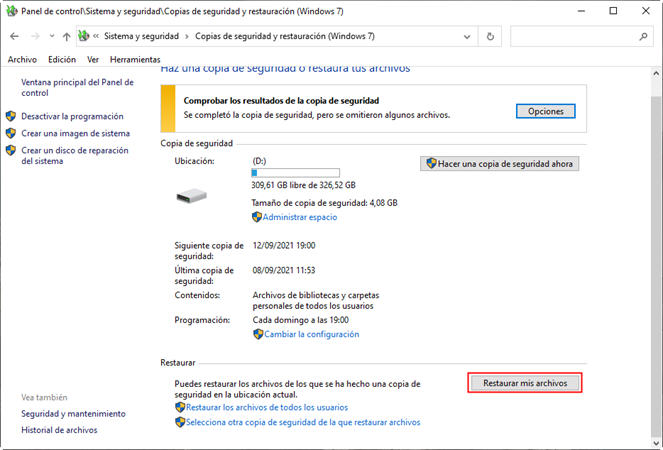Open Ventana principal del Panel de control
Image resolution: width=663 pixels, height=450 pixels.
click(77, 88)
